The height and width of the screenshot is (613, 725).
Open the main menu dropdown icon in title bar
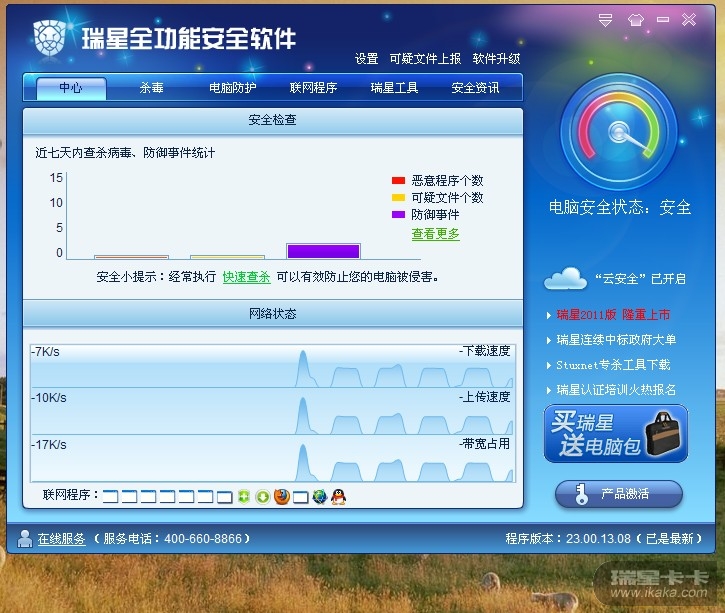[x=605, y=20]
